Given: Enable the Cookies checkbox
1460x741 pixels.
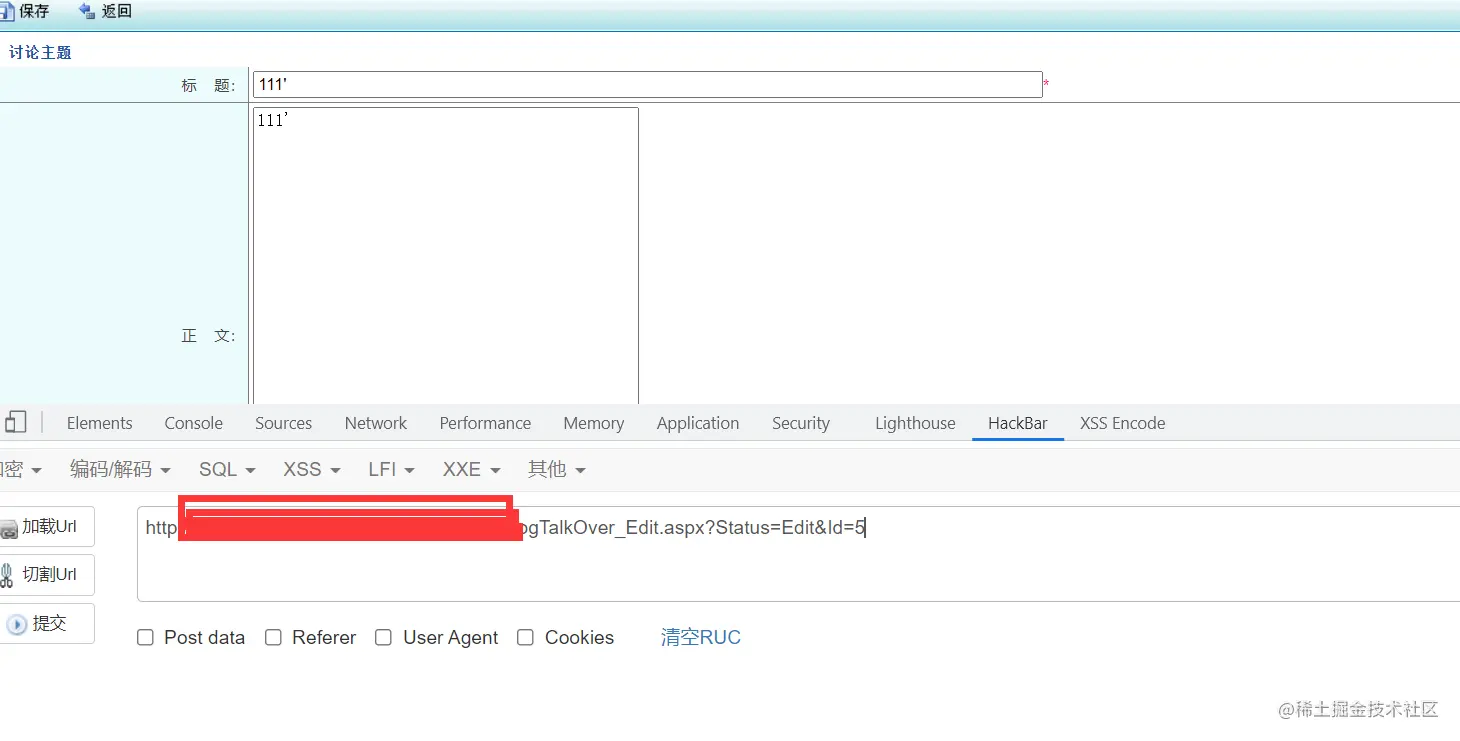Looking at the screenshot, I should click(x=525, y=637).
